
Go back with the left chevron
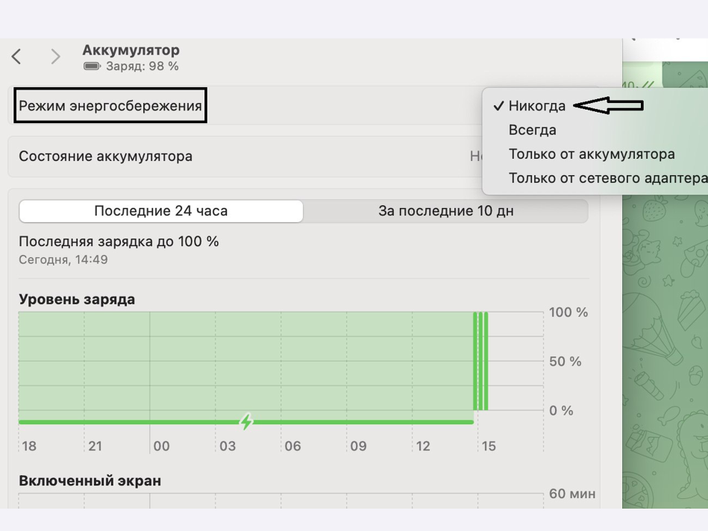(16, 56)
